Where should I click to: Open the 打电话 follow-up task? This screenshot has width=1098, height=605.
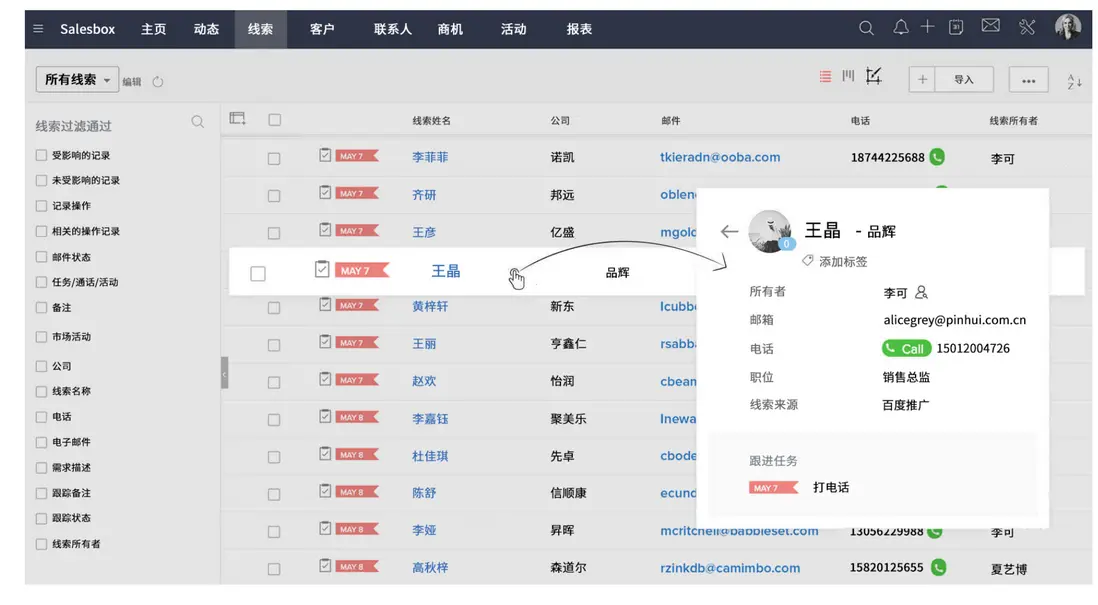[x=831, y=487]
